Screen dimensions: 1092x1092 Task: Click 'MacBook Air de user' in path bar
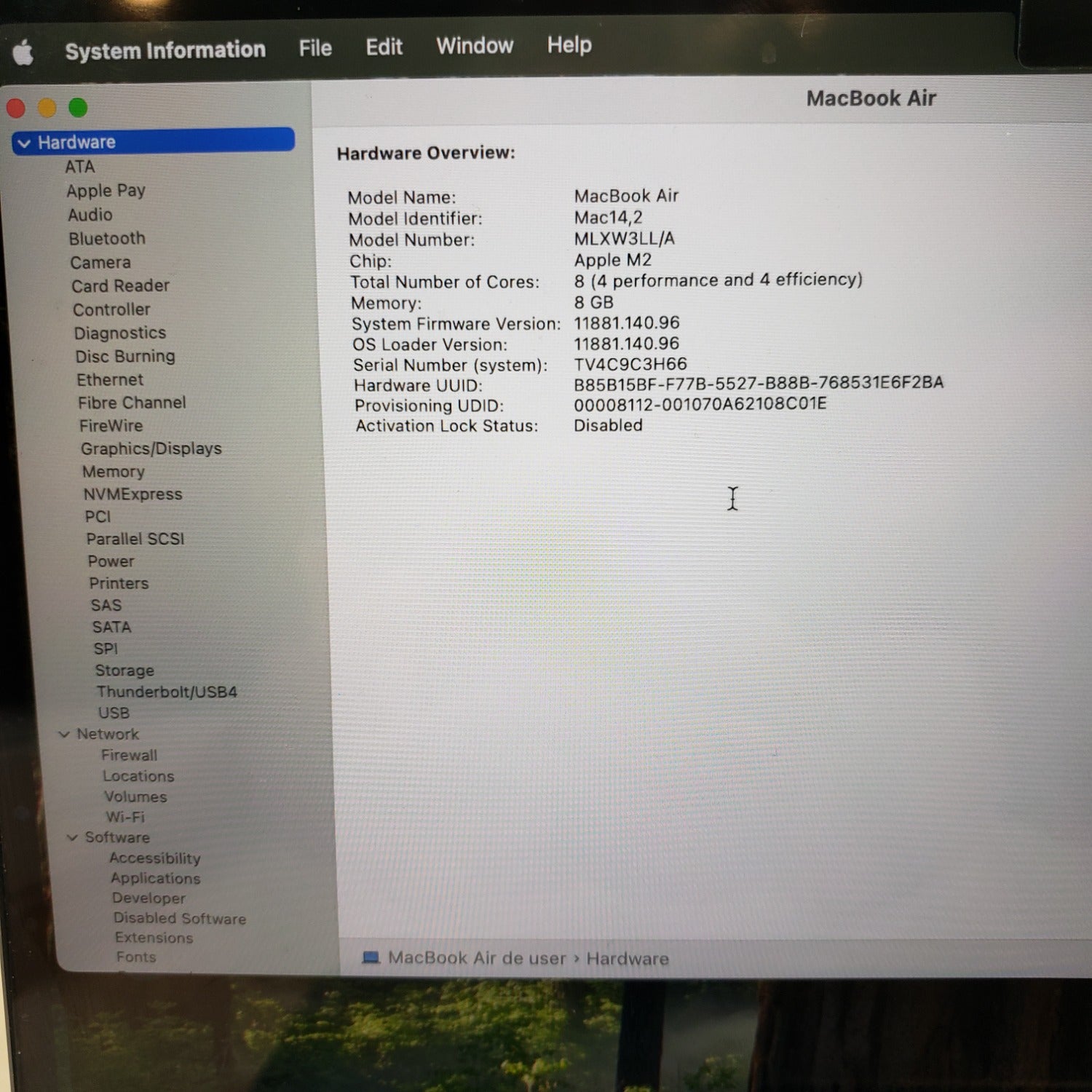click(x=477, y=958)
